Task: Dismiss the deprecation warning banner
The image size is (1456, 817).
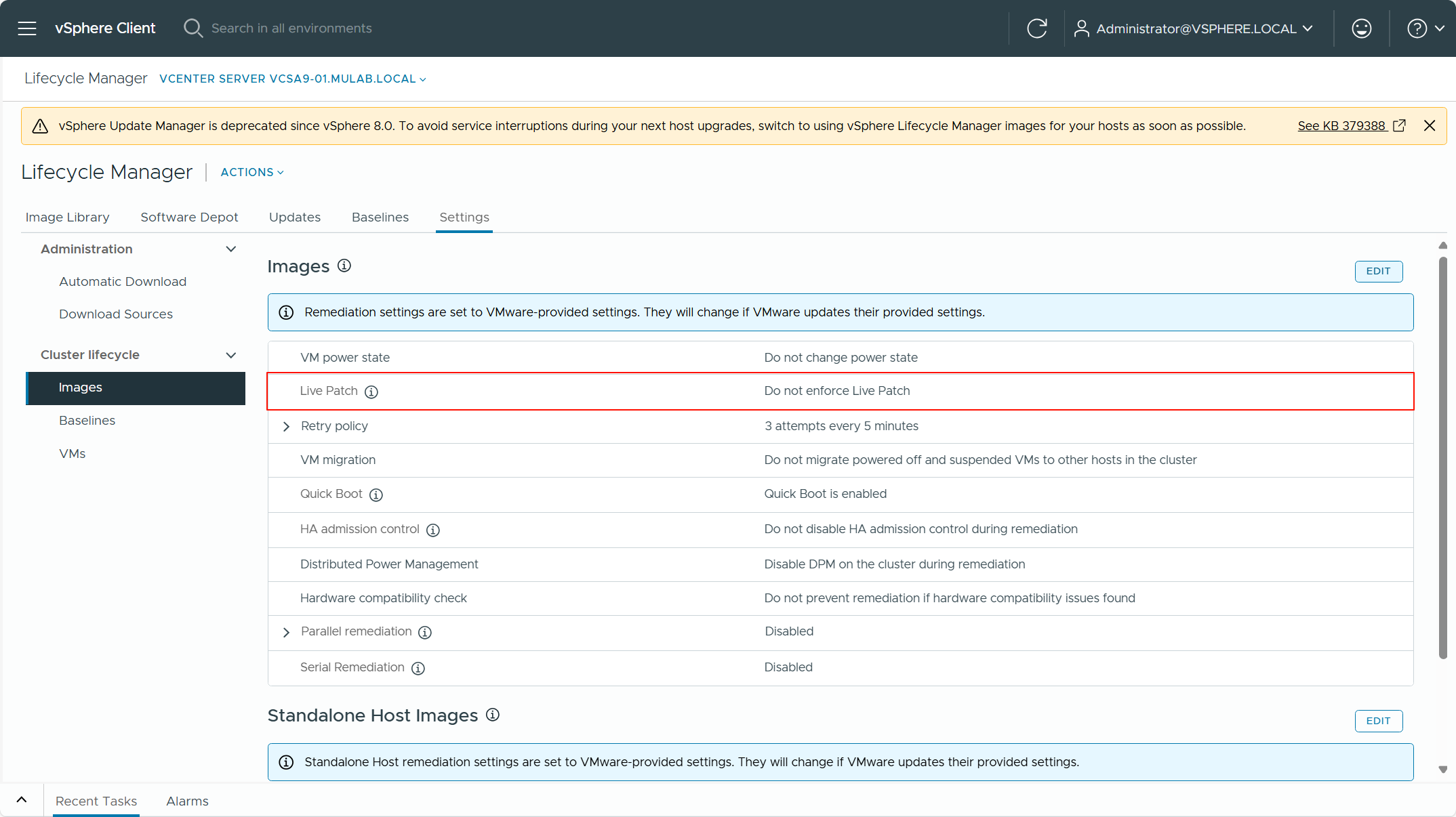Action: pos(1430,125)
